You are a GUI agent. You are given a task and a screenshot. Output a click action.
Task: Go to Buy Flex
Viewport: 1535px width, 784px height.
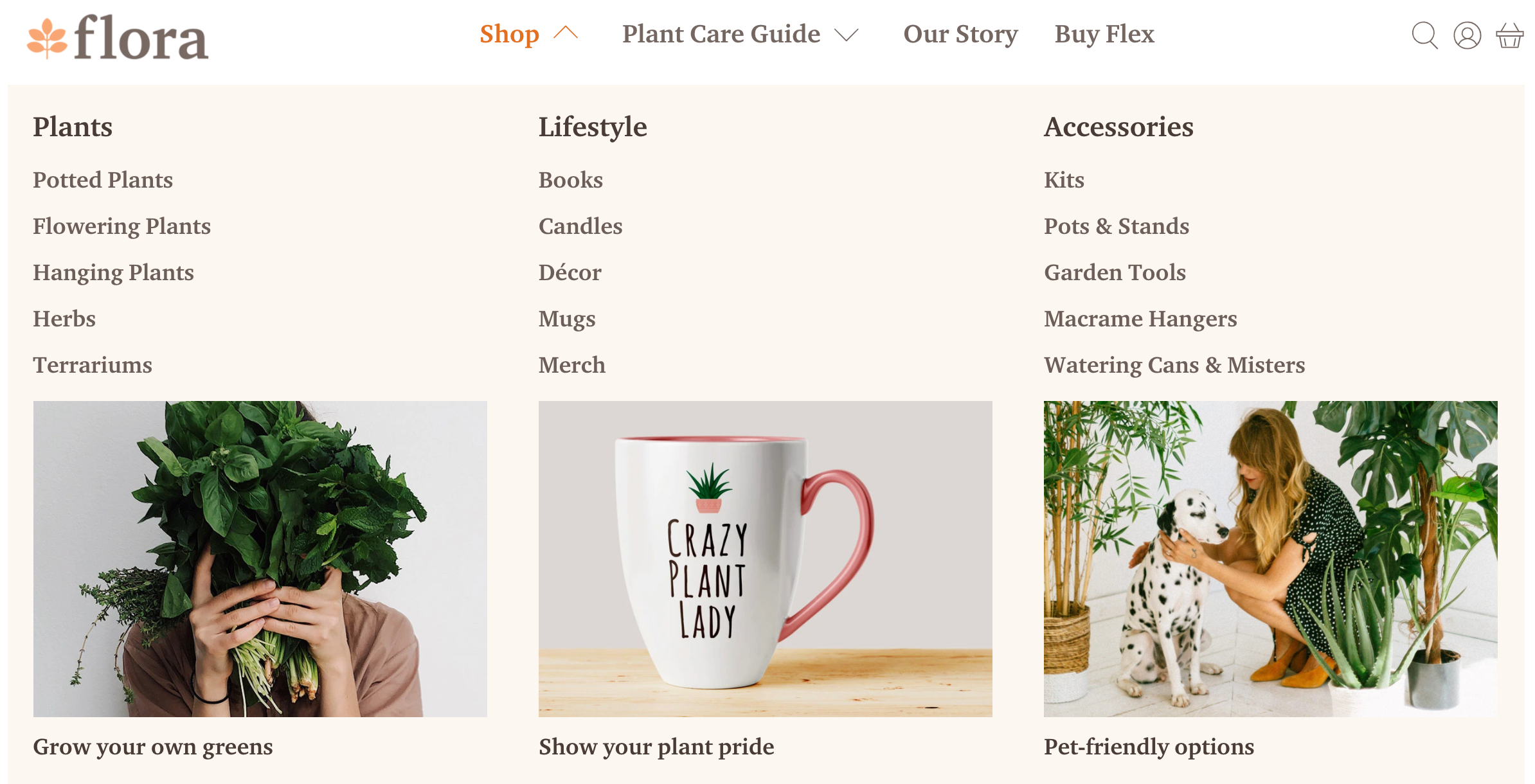(1104, 34)
